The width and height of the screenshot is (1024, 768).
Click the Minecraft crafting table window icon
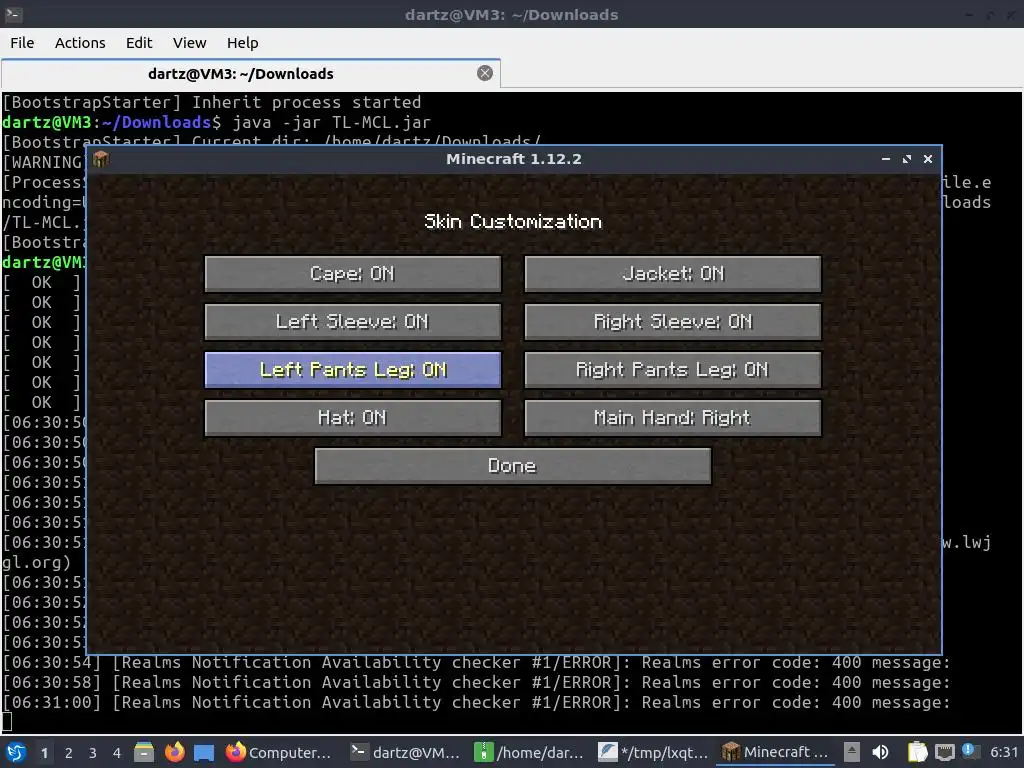pos(101,159)
